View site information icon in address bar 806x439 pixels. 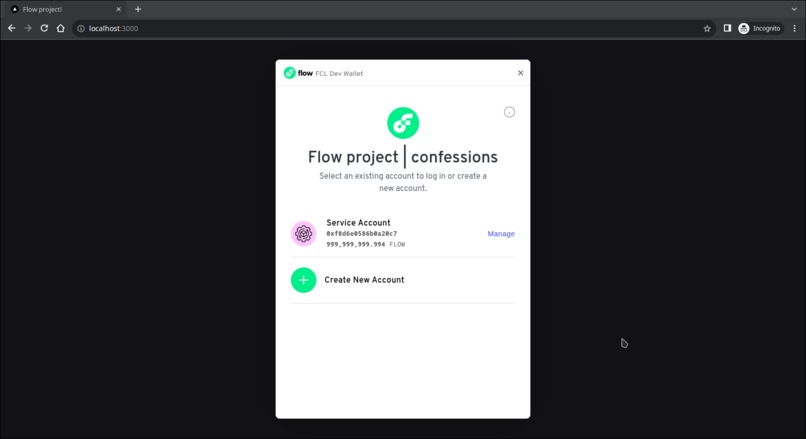click(x=81, y=28)
